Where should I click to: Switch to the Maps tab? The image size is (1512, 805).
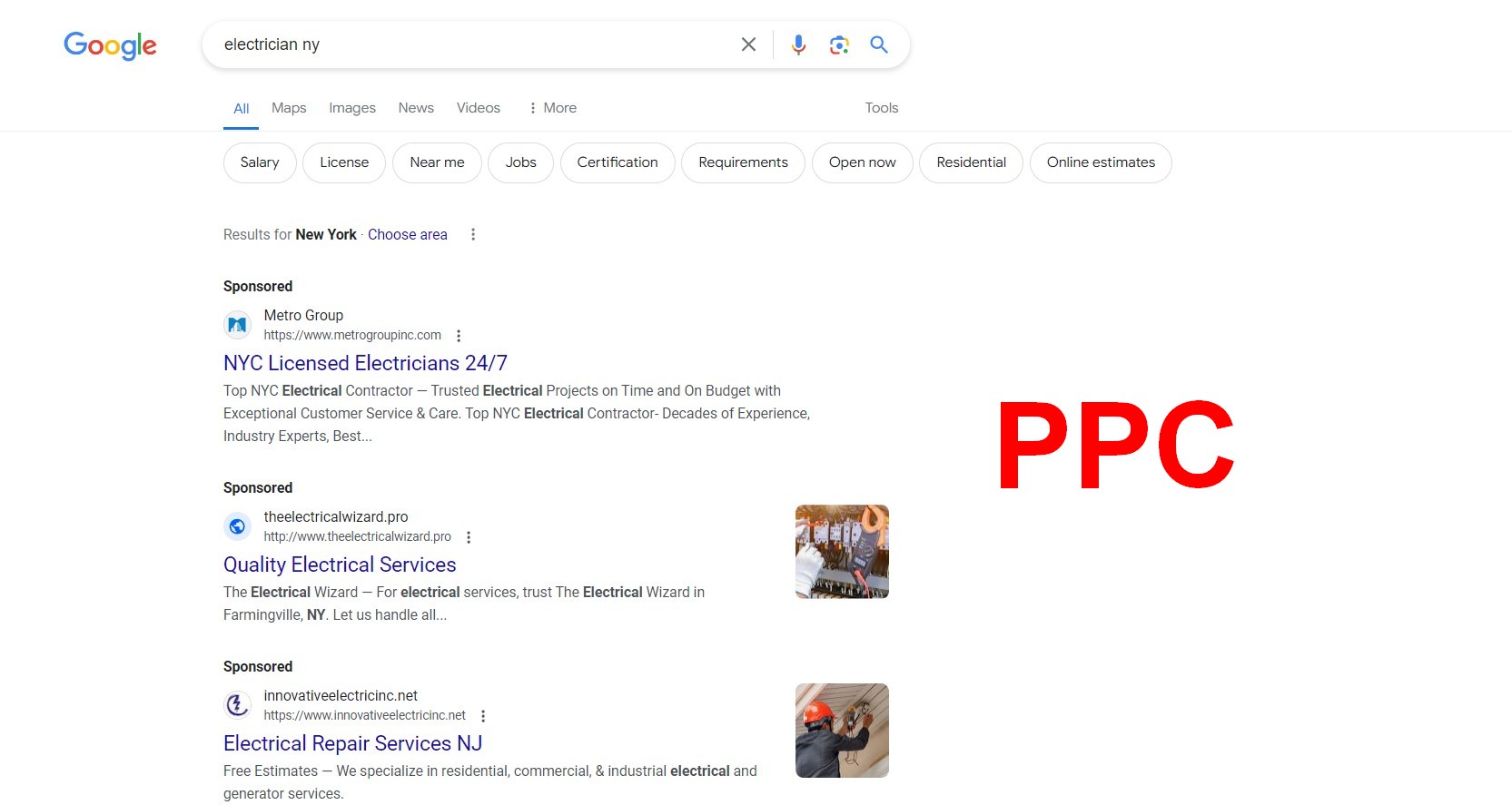(x=289, y=108)
